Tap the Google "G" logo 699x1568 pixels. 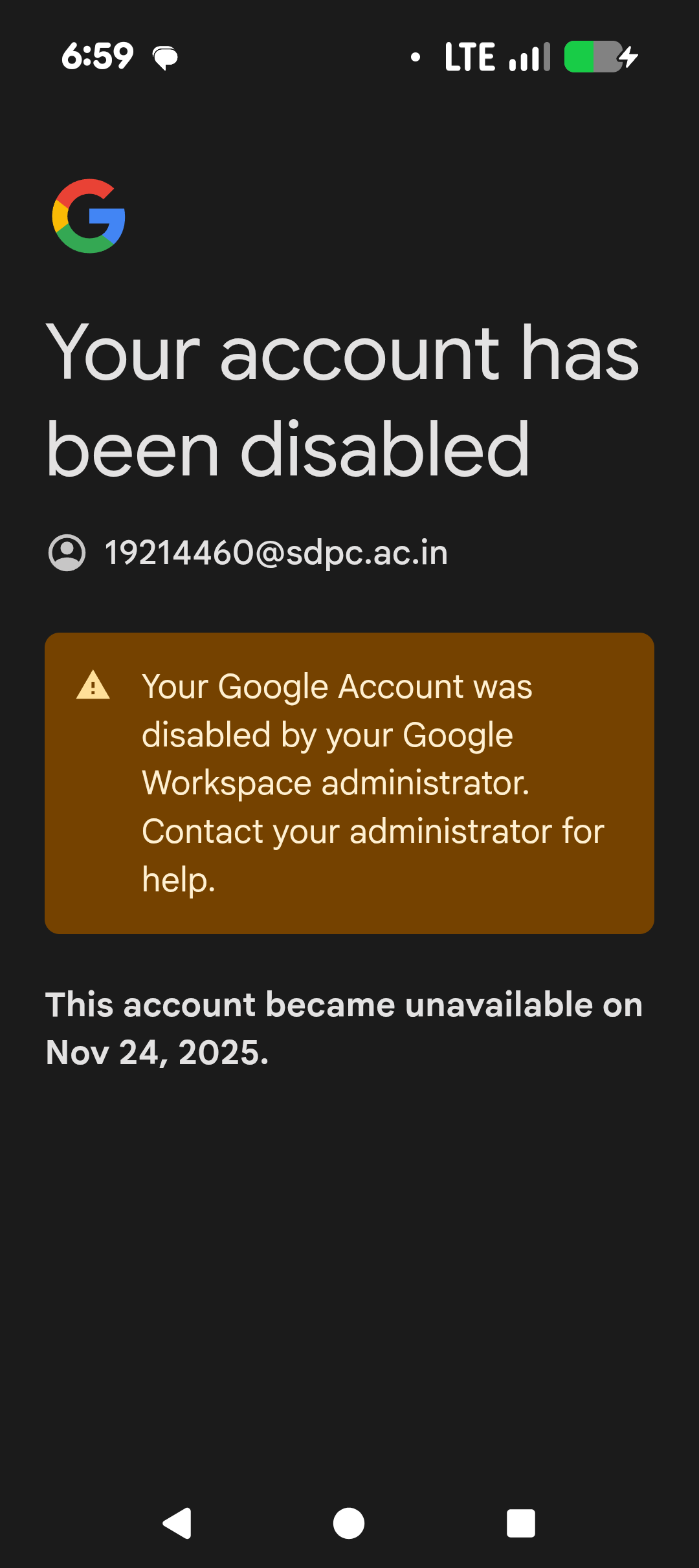(89, 216)
